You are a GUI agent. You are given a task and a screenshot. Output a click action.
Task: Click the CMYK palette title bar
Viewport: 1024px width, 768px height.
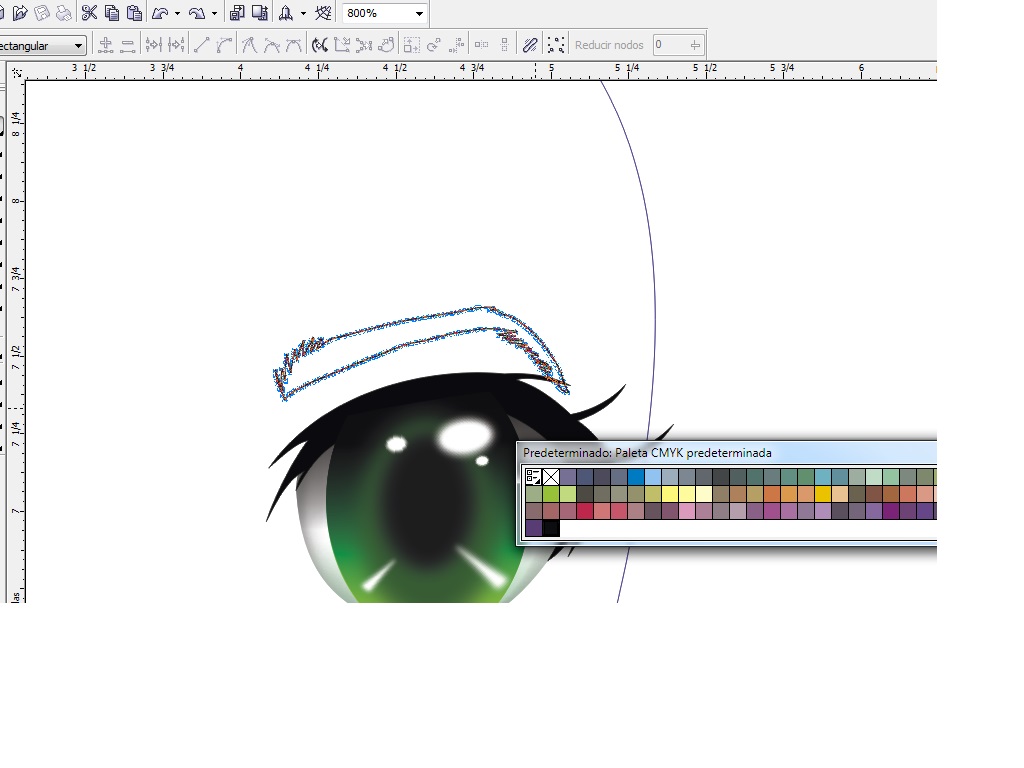728,453
